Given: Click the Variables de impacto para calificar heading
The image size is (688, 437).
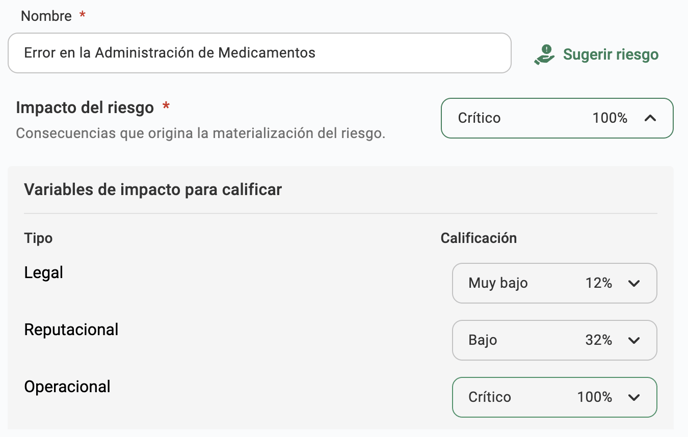Looking at the screenshot, I should point(153,190).
